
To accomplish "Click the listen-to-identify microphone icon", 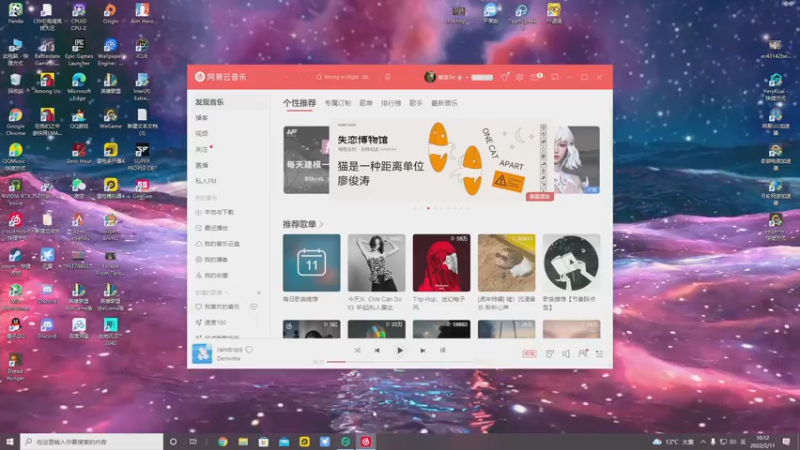I will point(388,77).
